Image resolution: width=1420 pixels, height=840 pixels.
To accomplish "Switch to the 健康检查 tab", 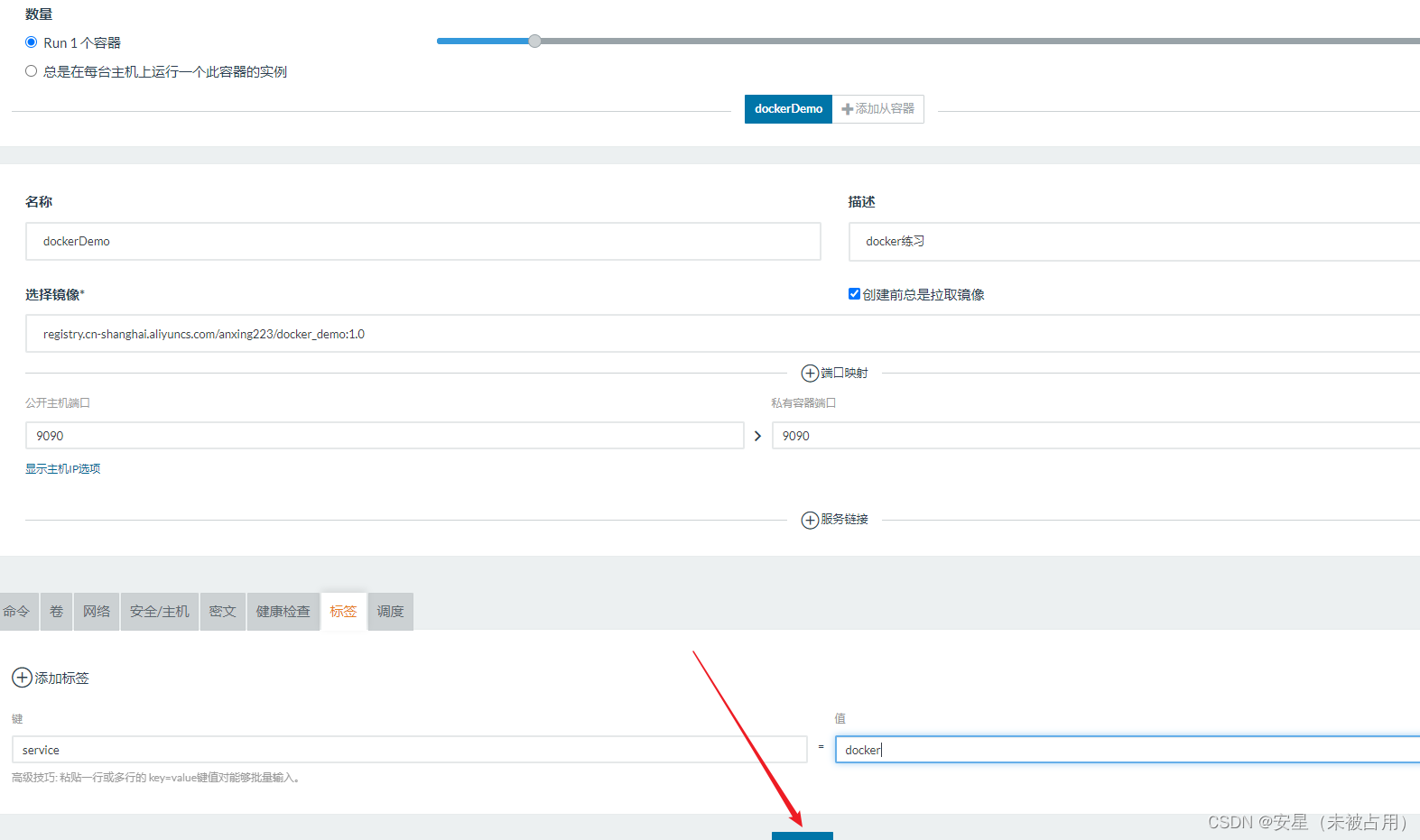I will tap(283, 612).
